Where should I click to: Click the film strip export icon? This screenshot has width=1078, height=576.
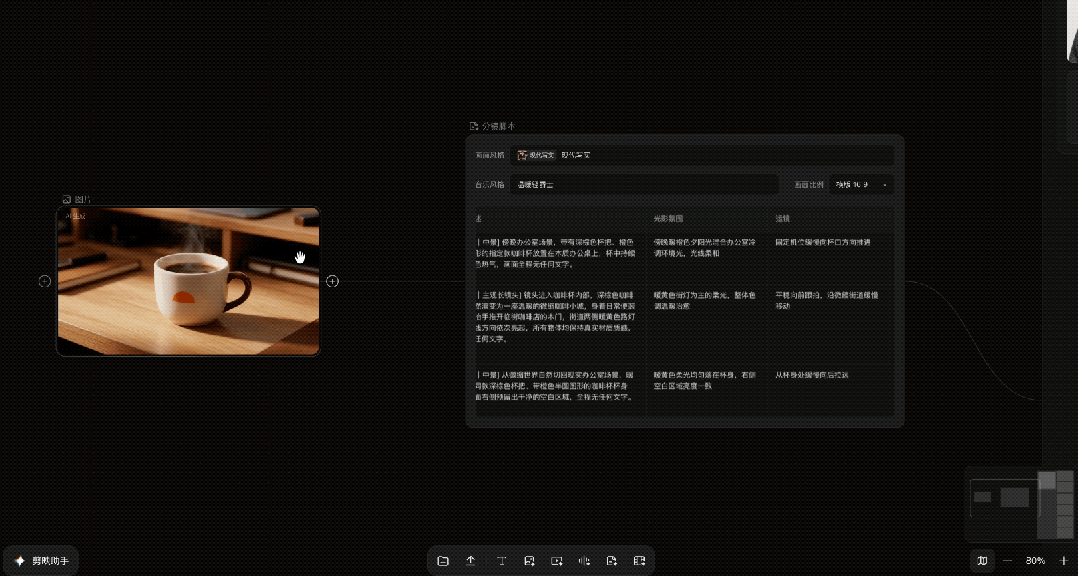click(639, 561)
